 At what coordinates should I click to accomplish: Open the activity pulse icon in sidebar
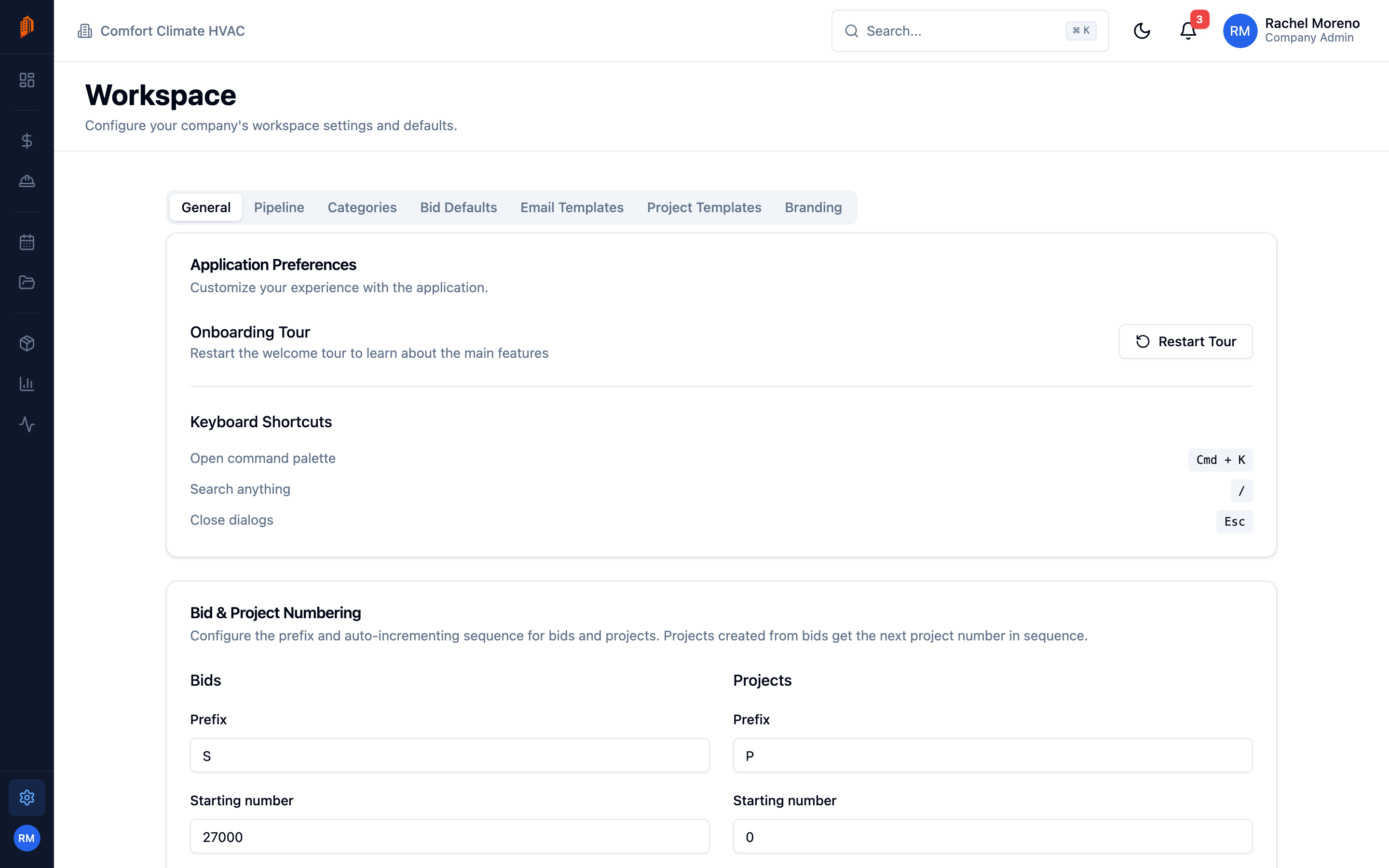point(27,424)
